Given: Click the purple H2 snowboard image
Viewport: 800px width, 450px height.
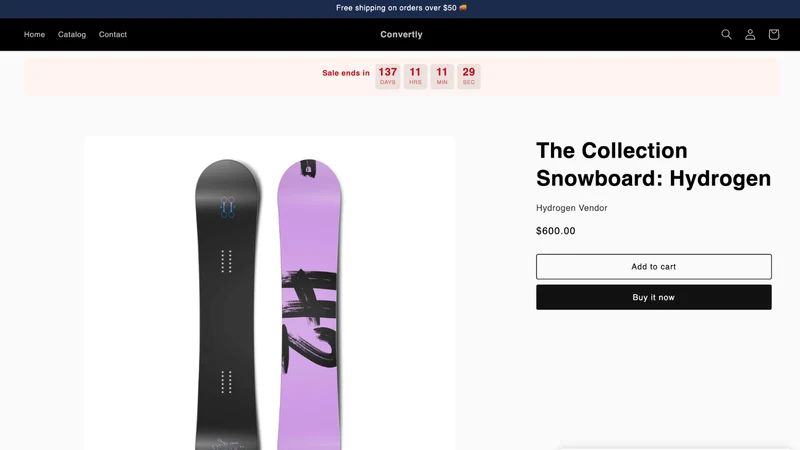Looking at the screenshot, I should coord(309,306).
